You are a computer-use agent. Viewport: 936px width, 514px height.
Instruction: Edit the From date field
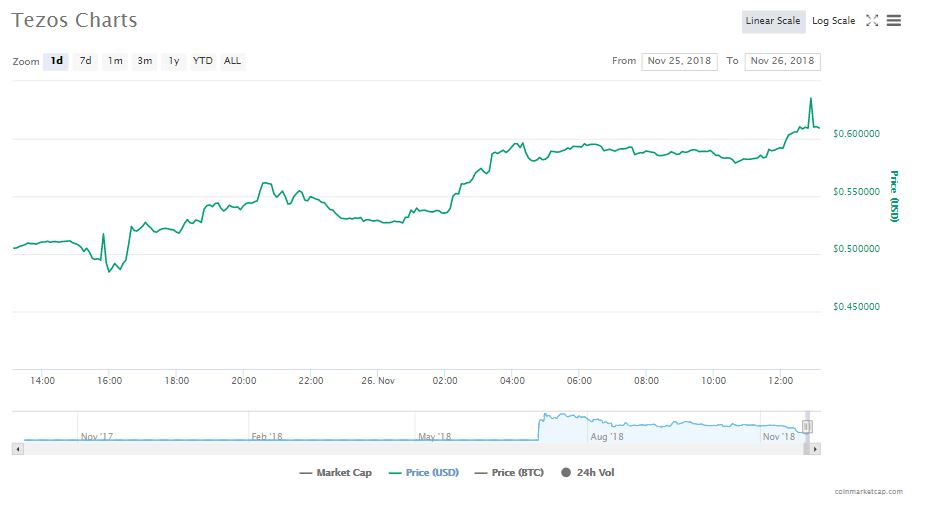coord(679,61)
